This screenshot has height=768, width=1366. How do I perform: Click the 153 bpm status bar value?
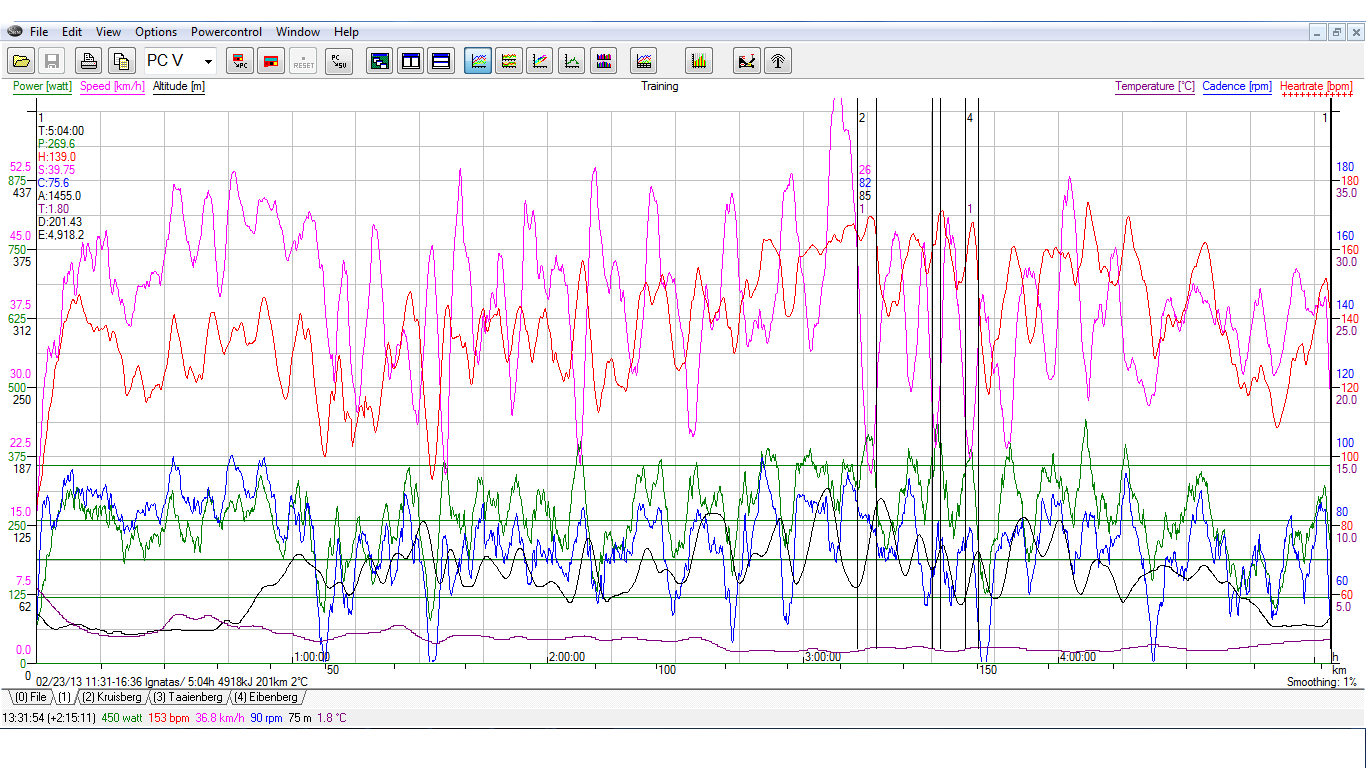[x=169, y=718]
